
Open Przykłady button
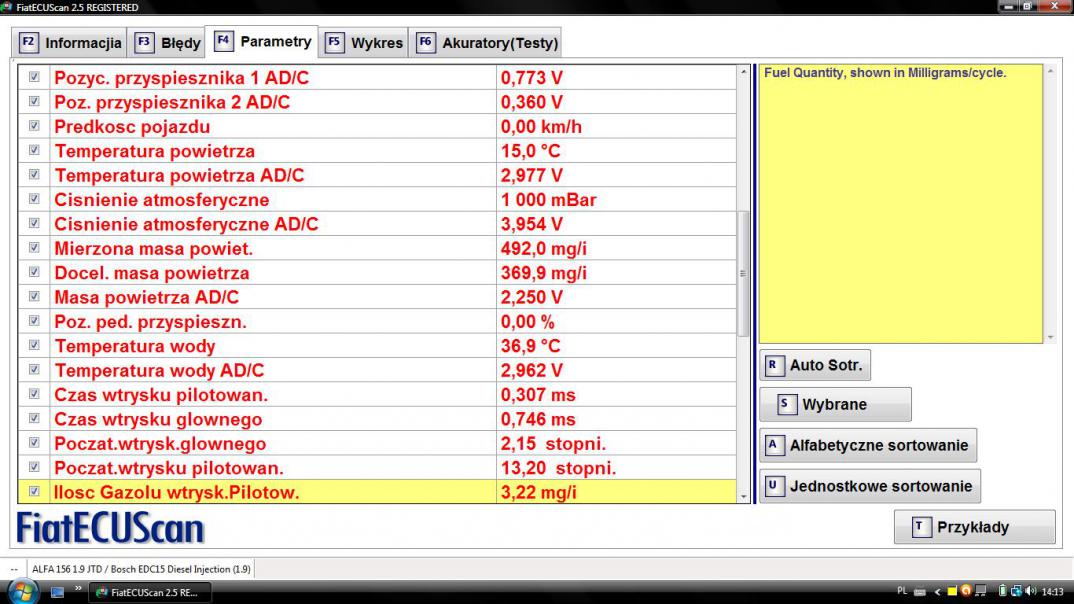pyautogui.click(x=974, y=527)
